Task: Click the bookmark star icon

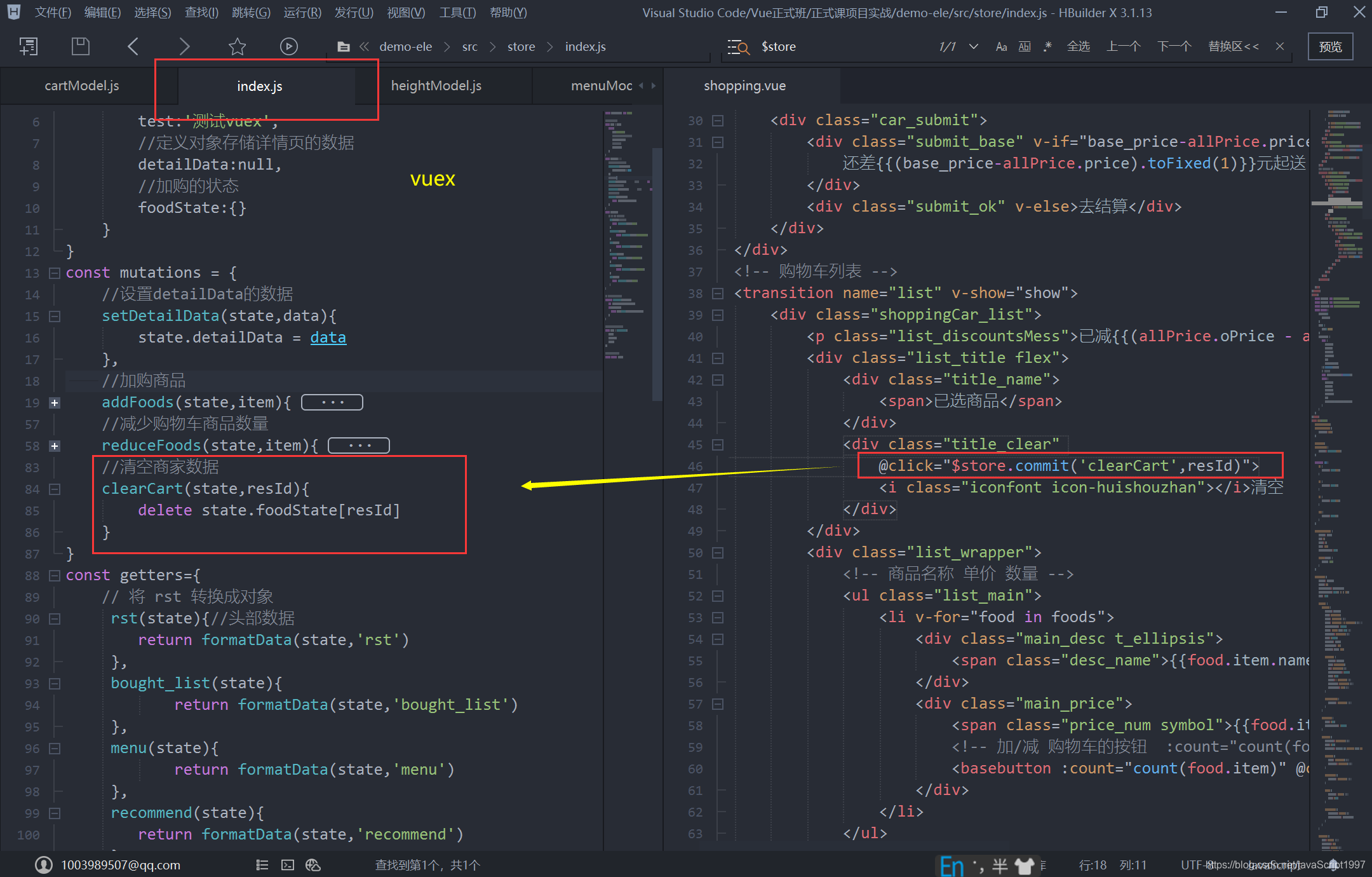Action: point(237,46)
